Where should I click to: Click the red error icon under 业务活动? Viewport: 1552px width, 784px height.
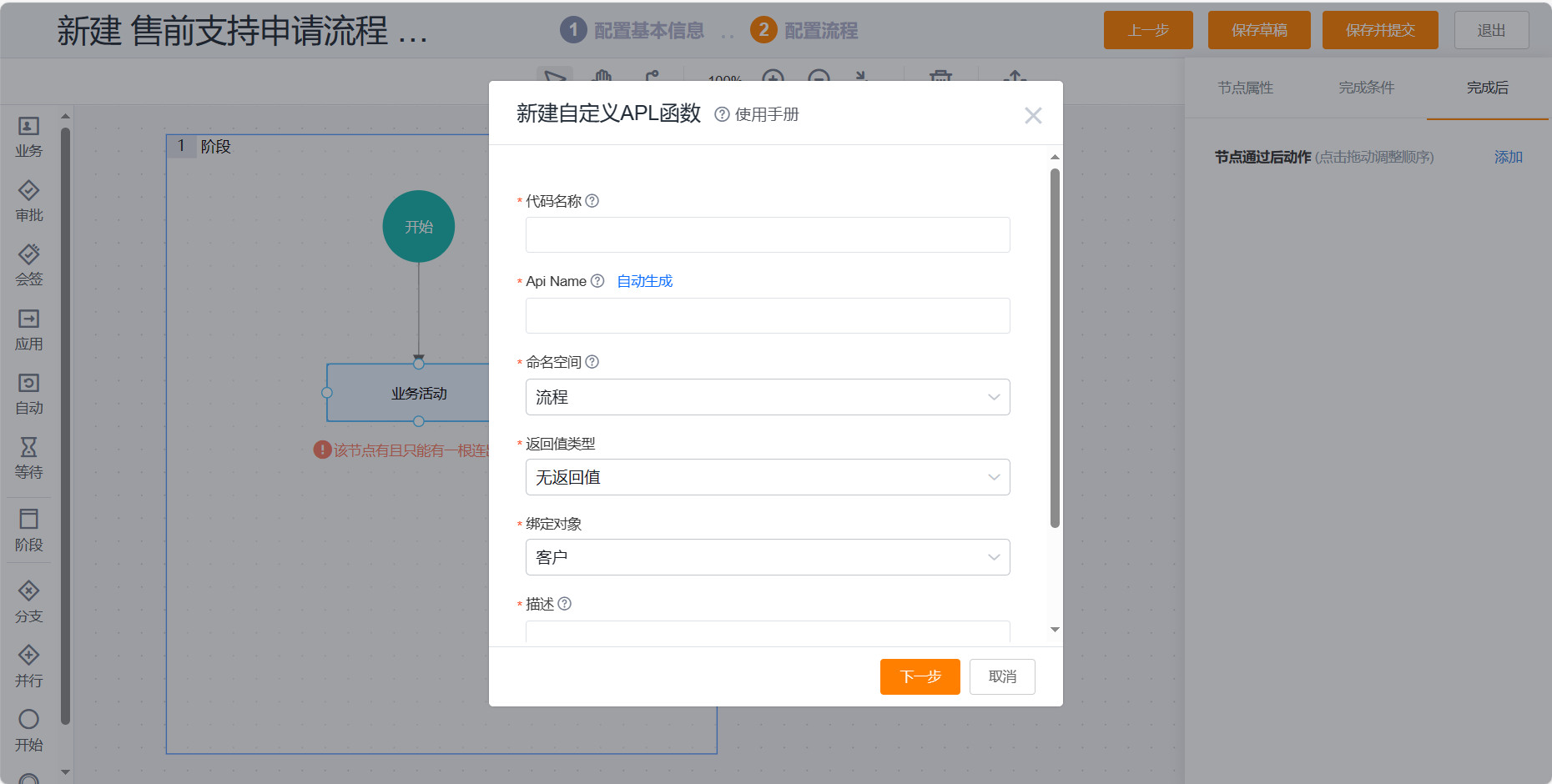322,450
